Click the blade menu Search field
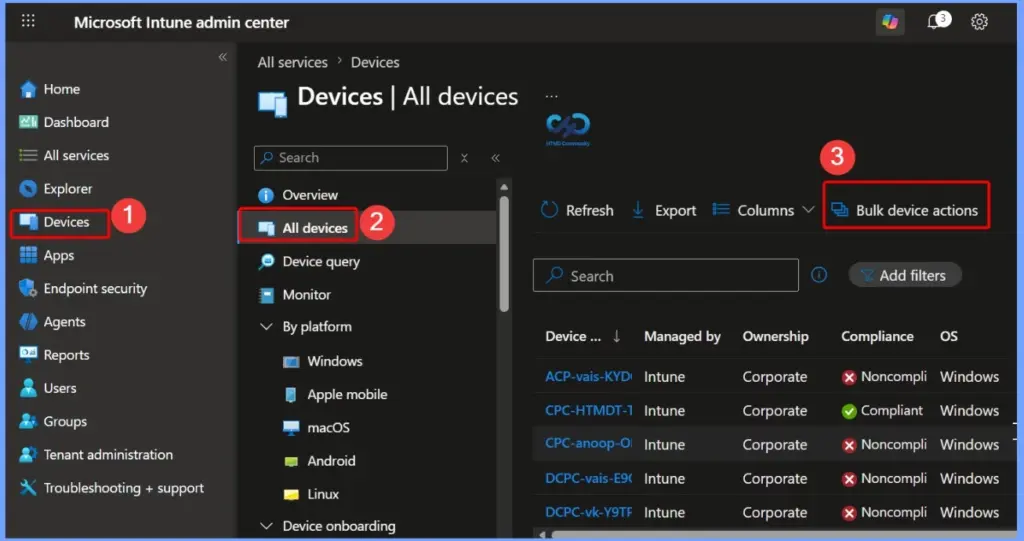This screenshot has height=541, width=1024. pos(351,158)
